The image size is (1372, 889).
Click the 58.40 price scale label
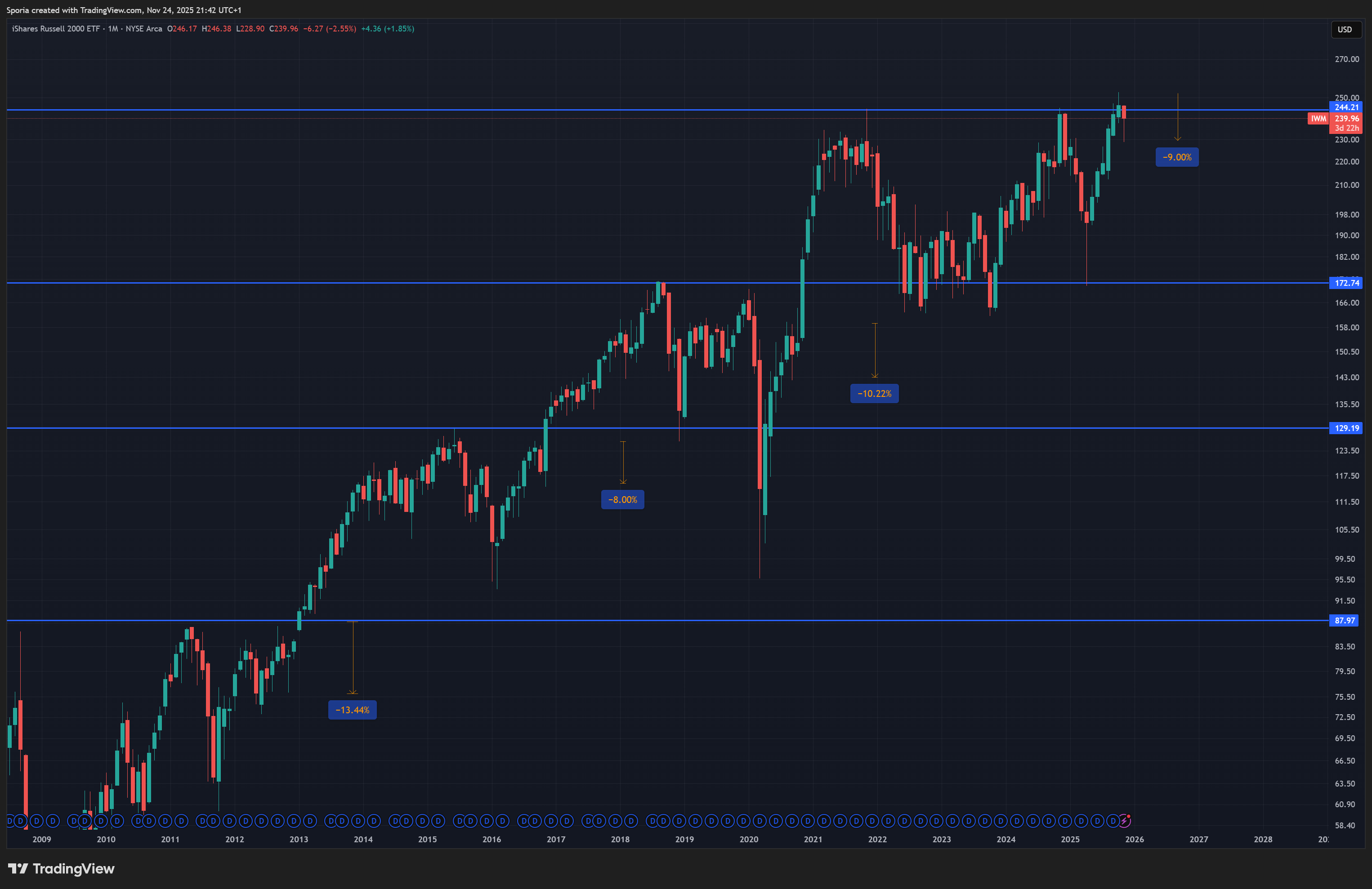1345,826
